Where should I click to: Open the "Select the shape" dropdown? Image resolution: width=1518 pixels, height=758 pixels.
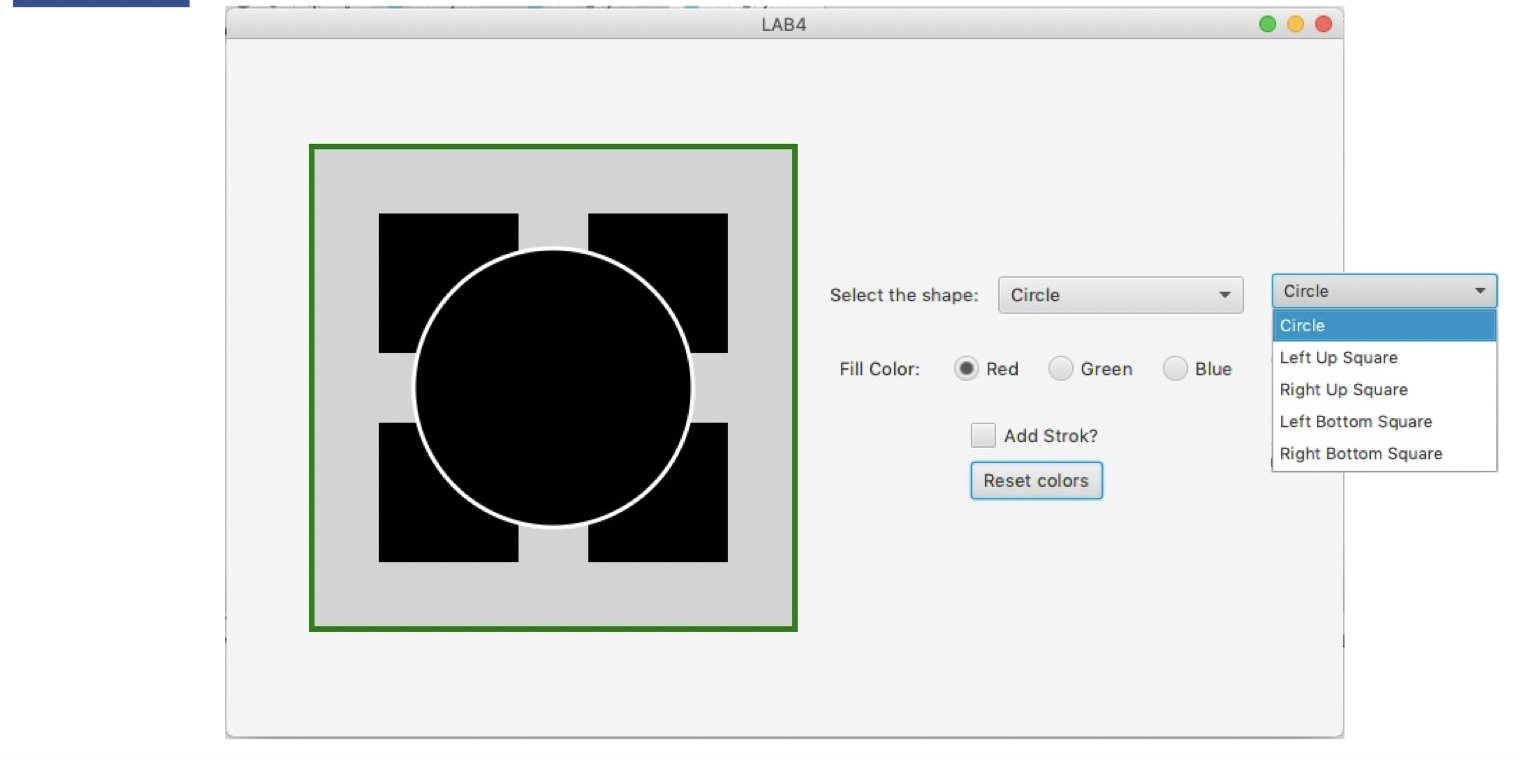(1119, 294)
